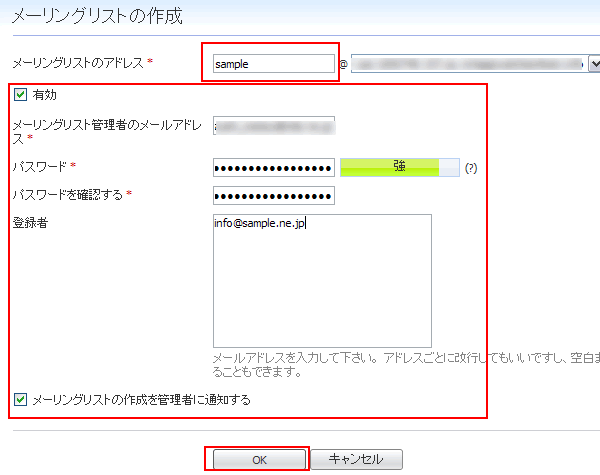Click the キャンセル button
The height and width of the screenshot is (475, 600).
(356, 459)
